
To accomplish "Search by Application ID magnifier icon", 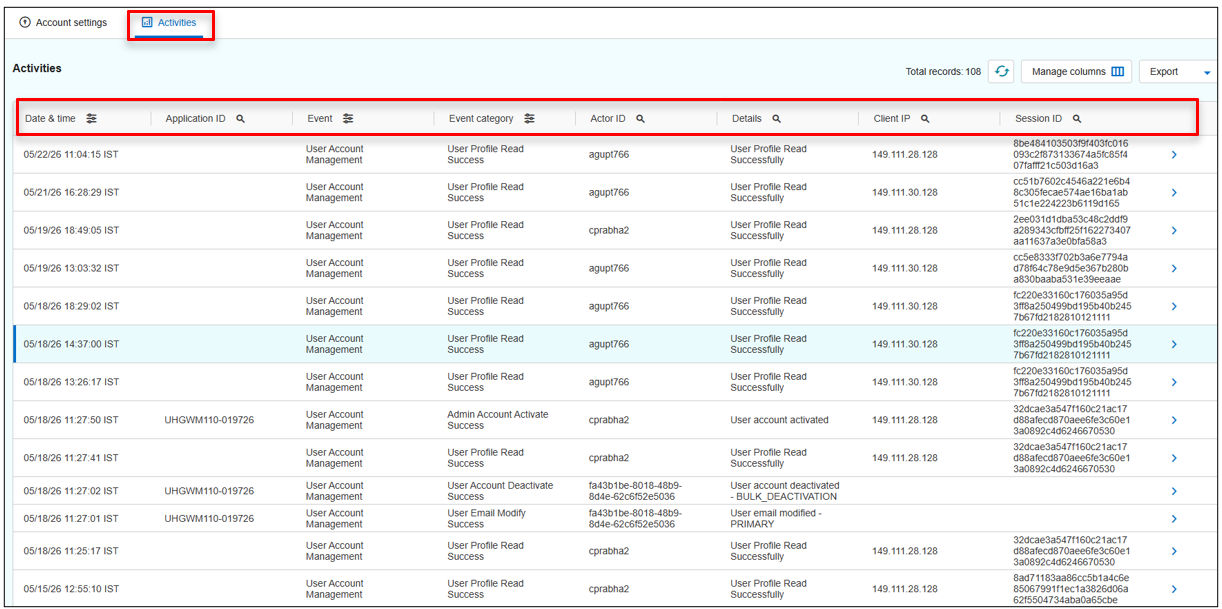I will click(240, 118).
